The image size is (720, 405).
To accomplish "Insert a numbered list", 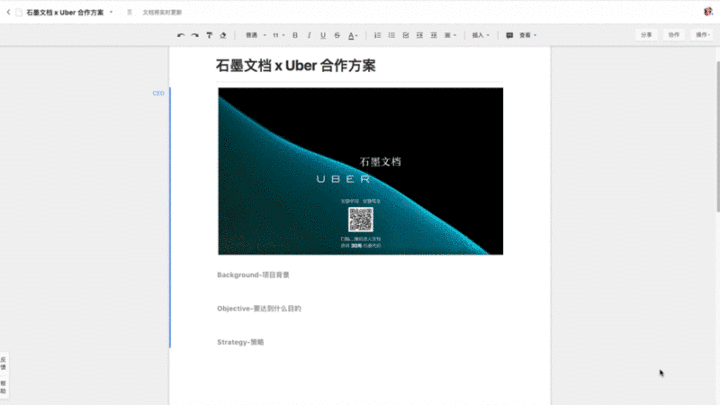I will click(377, 35).
